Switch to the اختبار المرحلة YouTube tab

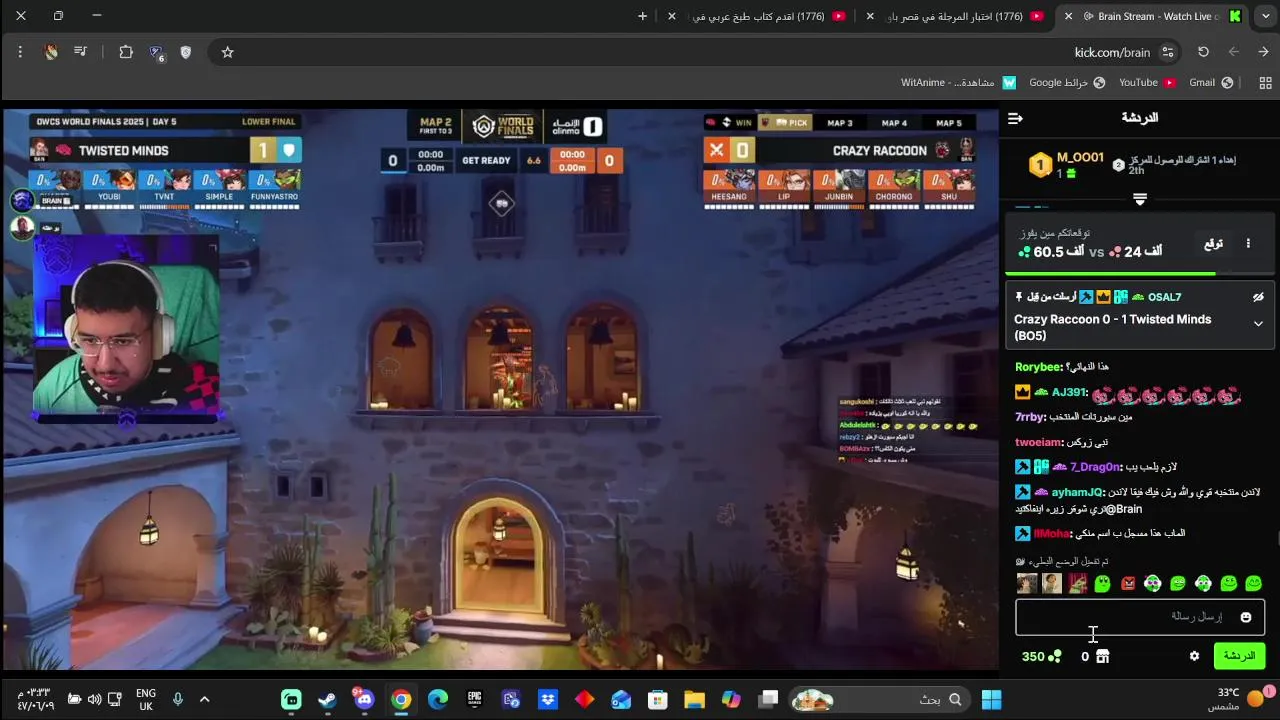coord(955,16)
